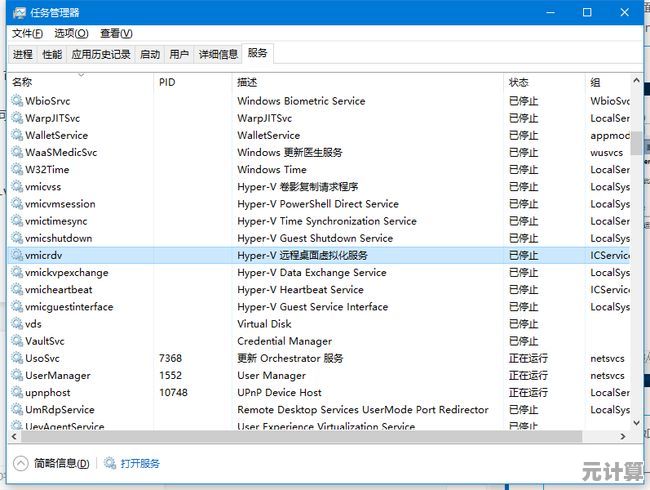
Task: Click the horizontal scrollbar under the list
Action: 300,437
